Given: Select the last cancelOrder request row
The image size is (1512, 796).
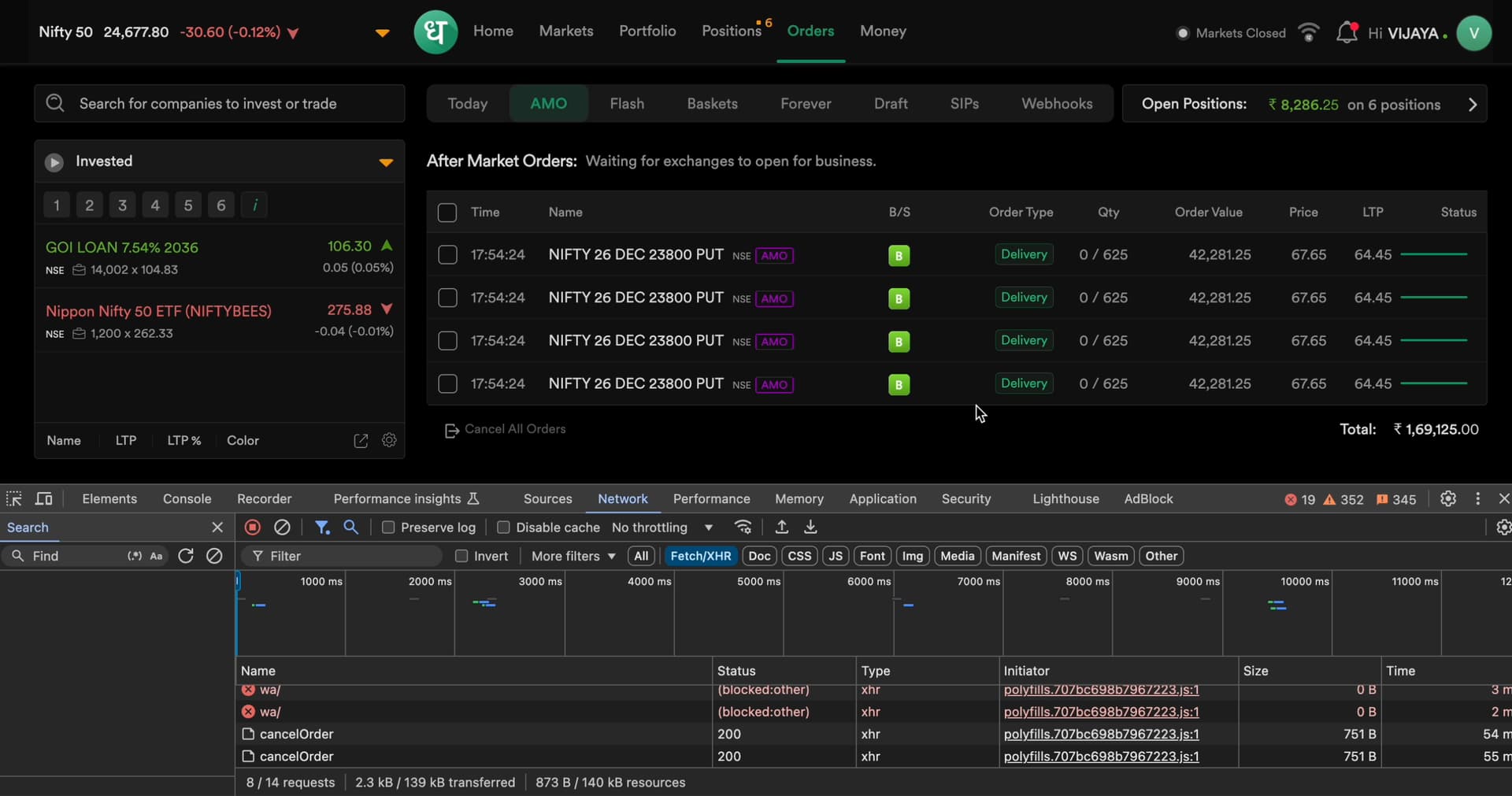Looking at the screenshot, I should pyautogui.click(x=873, y=756).
